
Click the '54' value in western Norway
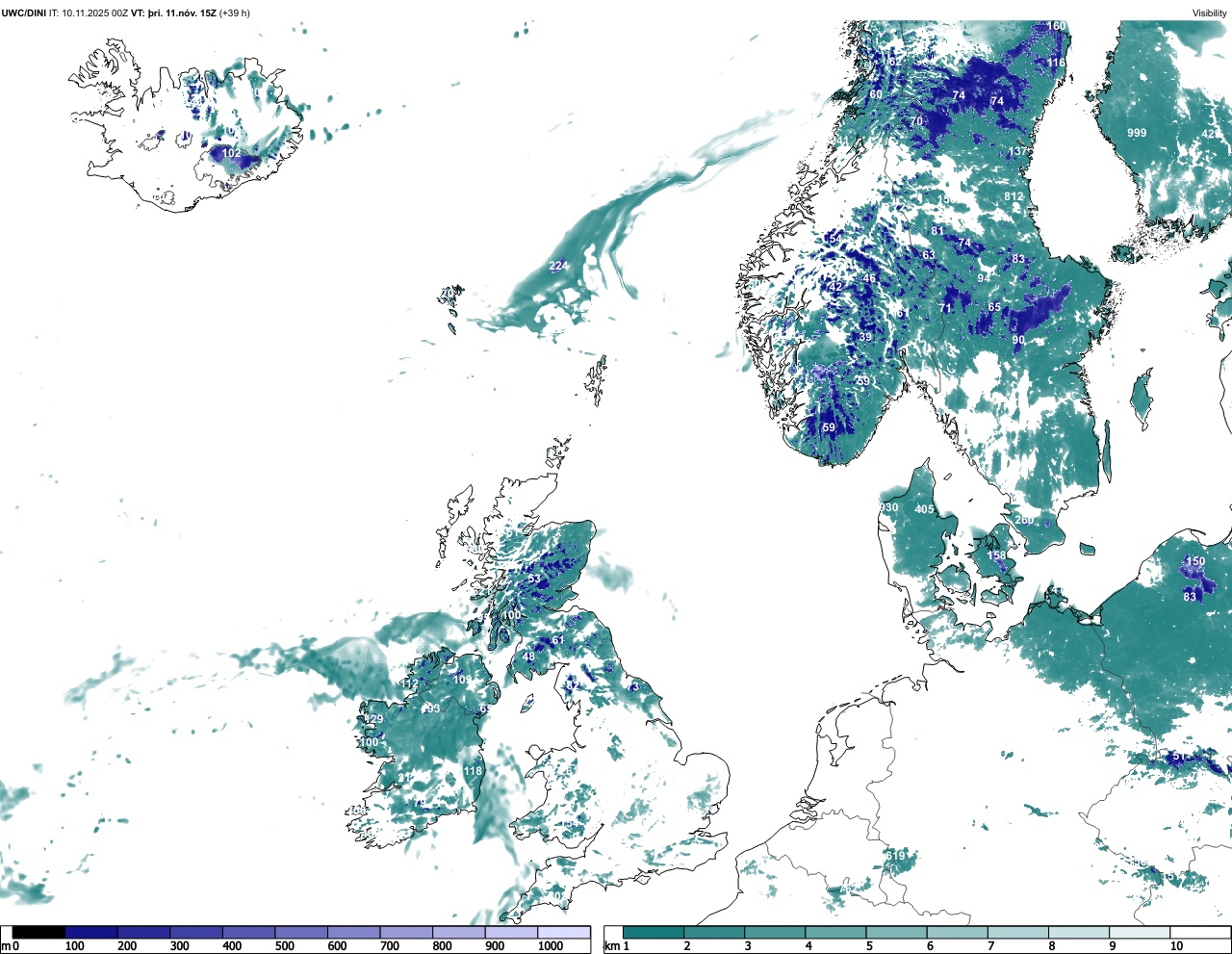834,238
